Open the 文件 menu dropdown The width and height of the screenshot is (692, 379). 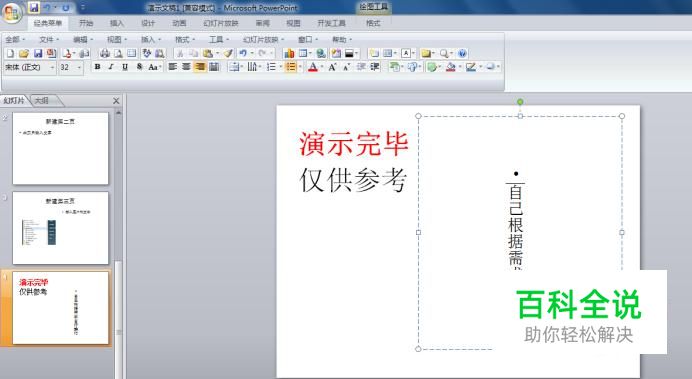click(x=49, y=40)
